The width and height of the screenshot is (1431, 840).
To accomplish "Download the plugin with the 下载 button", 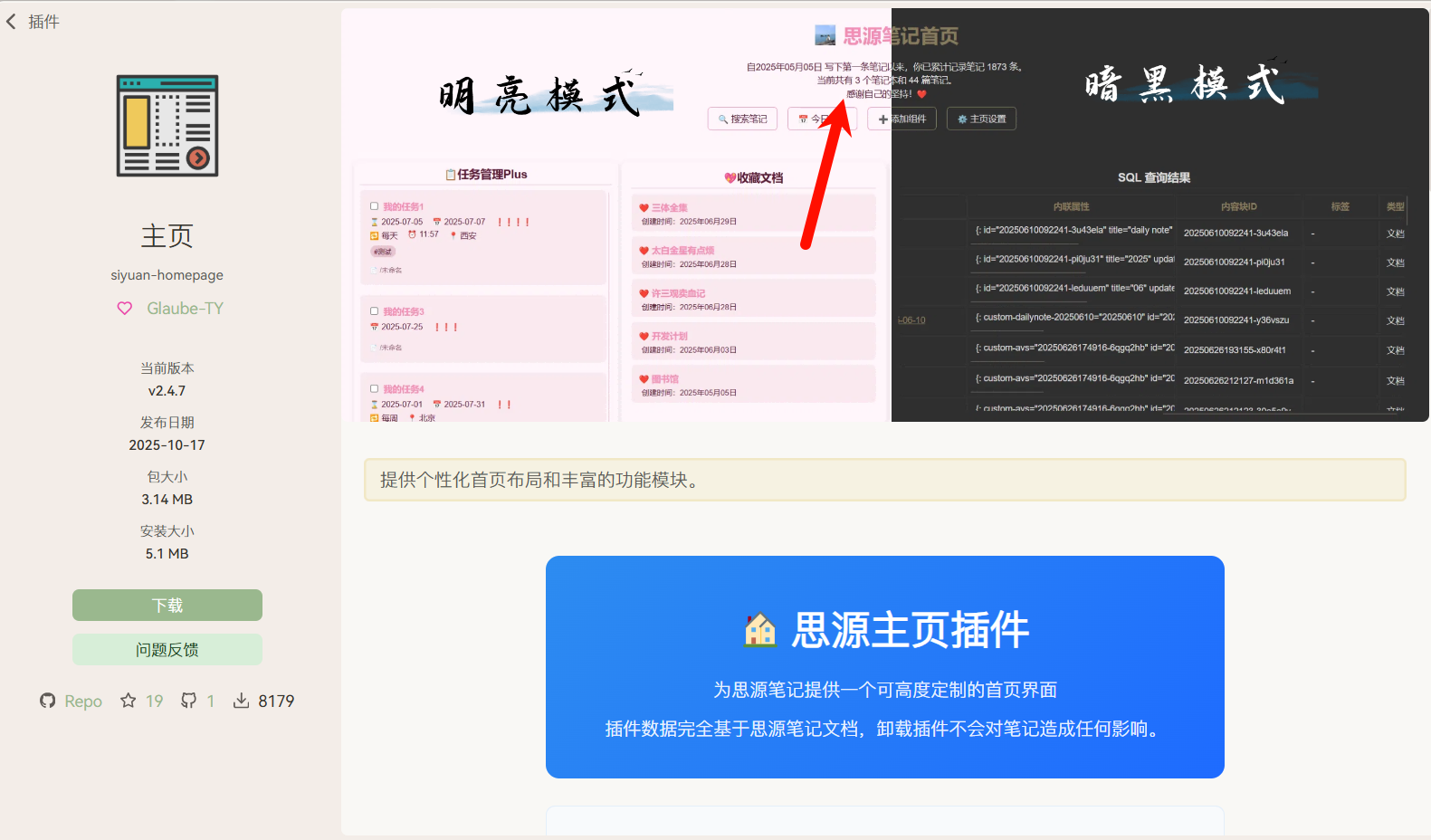I will (167, 606).
